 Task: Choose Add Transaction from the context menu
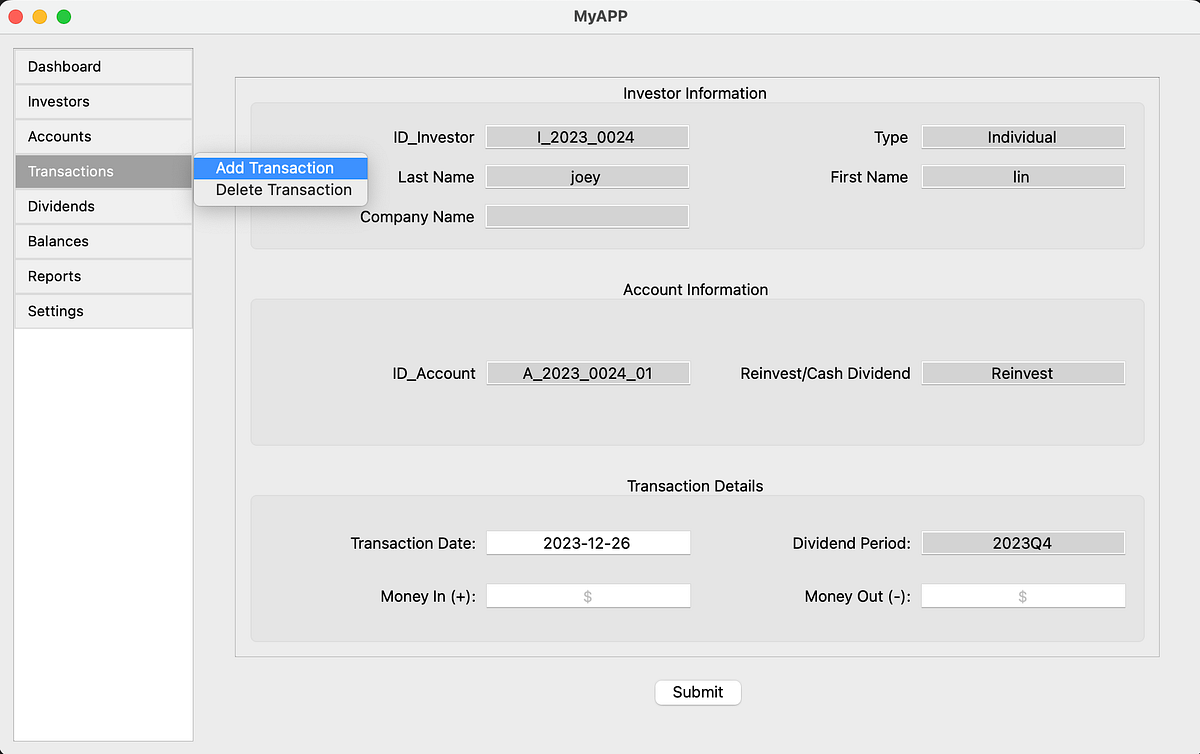coord(280,167)
